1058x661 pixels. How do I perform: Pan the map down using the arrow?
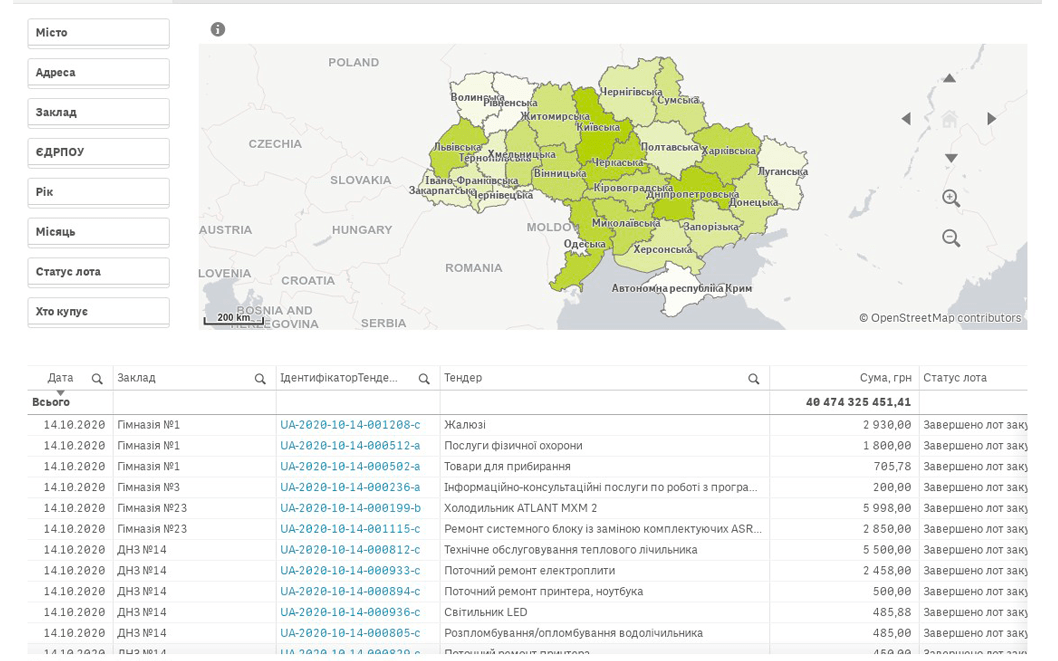point(949,158)
